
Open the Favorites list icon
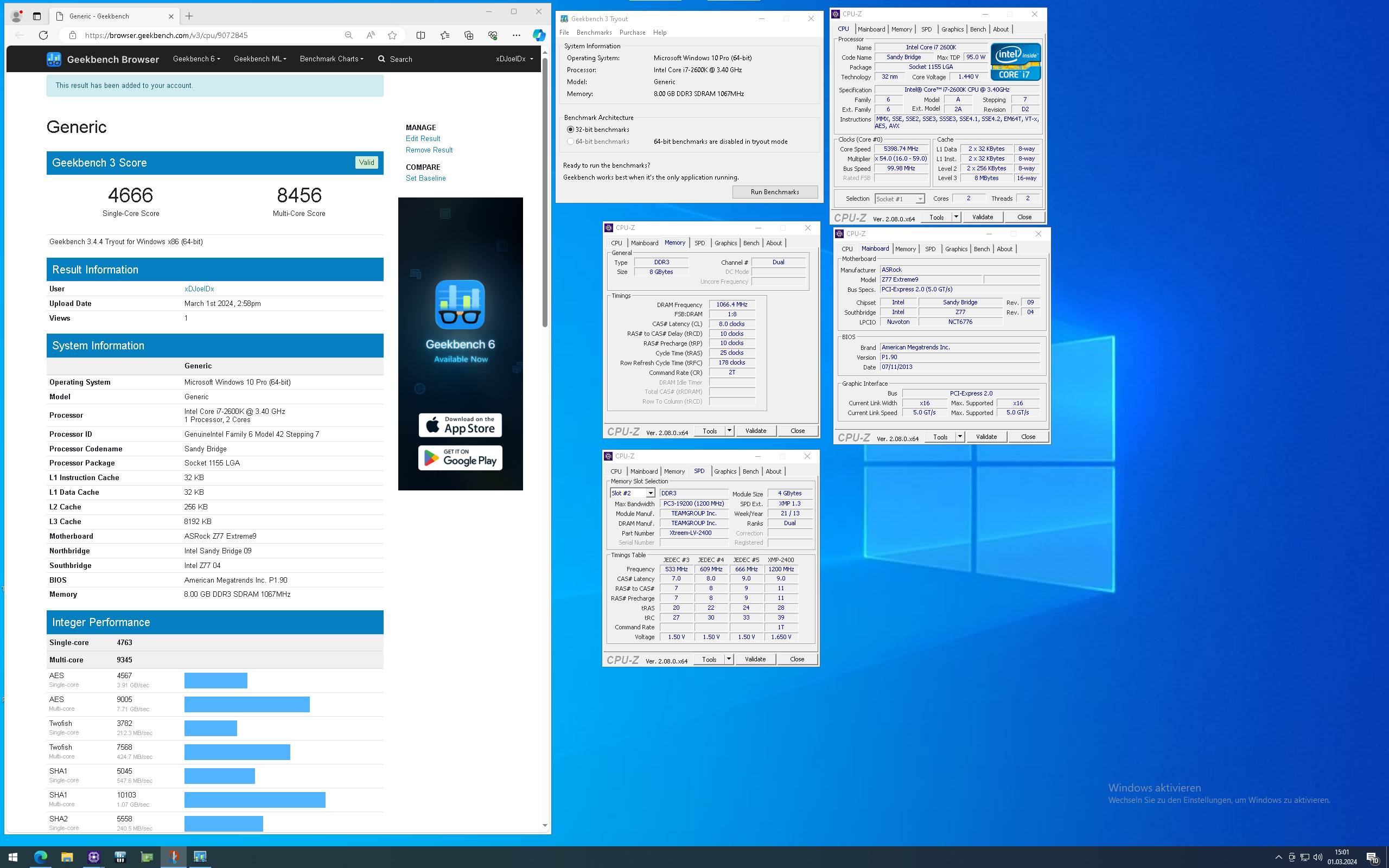pos(445,35)
